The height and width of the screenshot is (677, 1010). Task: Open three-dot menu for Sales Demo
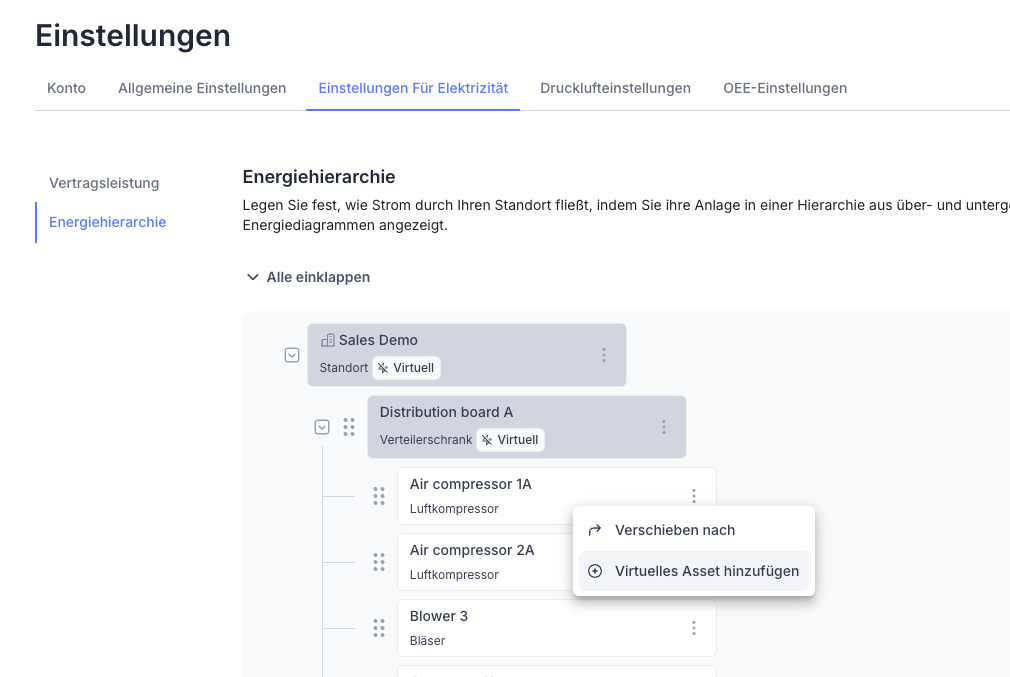tap(603, 355)
